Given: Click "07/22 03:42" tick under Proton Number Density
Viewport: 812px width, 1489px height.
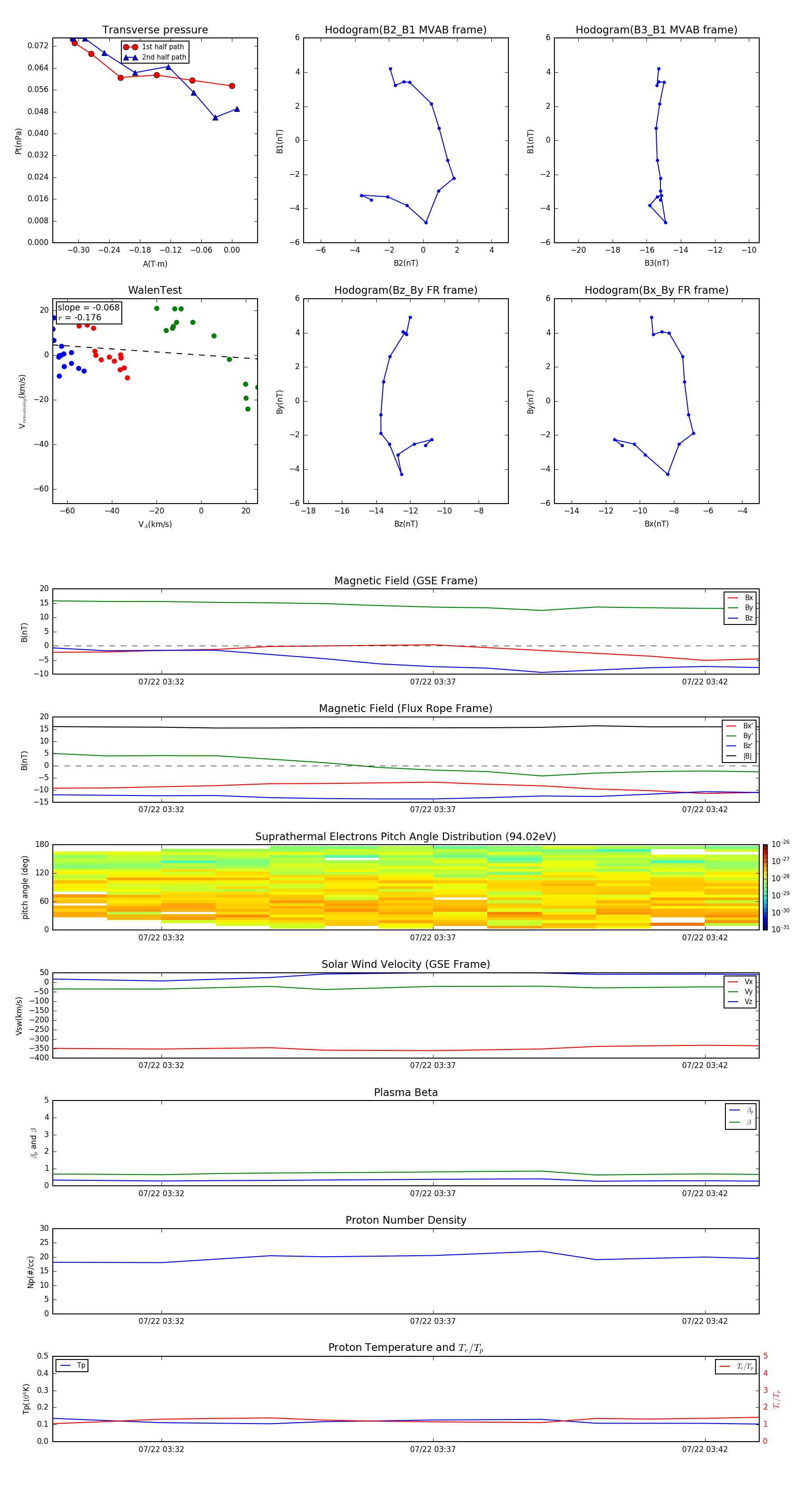Looking at the screenshot, I should [705, 1321].
